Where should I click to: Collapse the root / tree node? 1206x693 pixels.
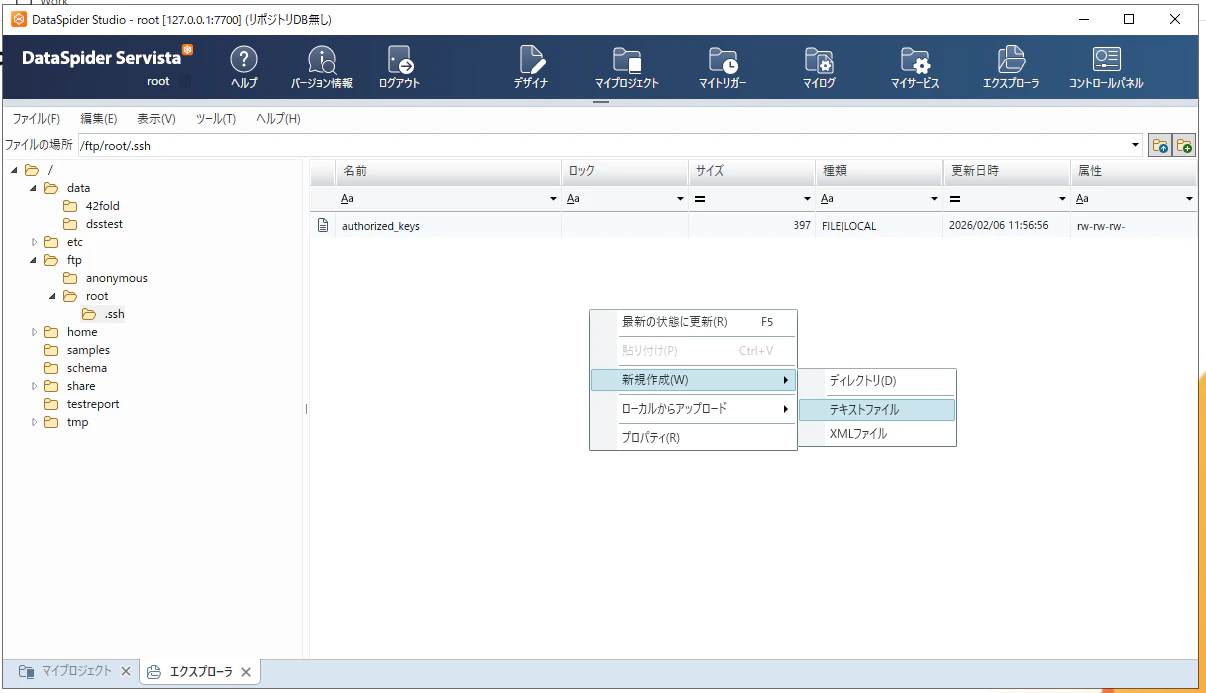click(x=14, y=170)
